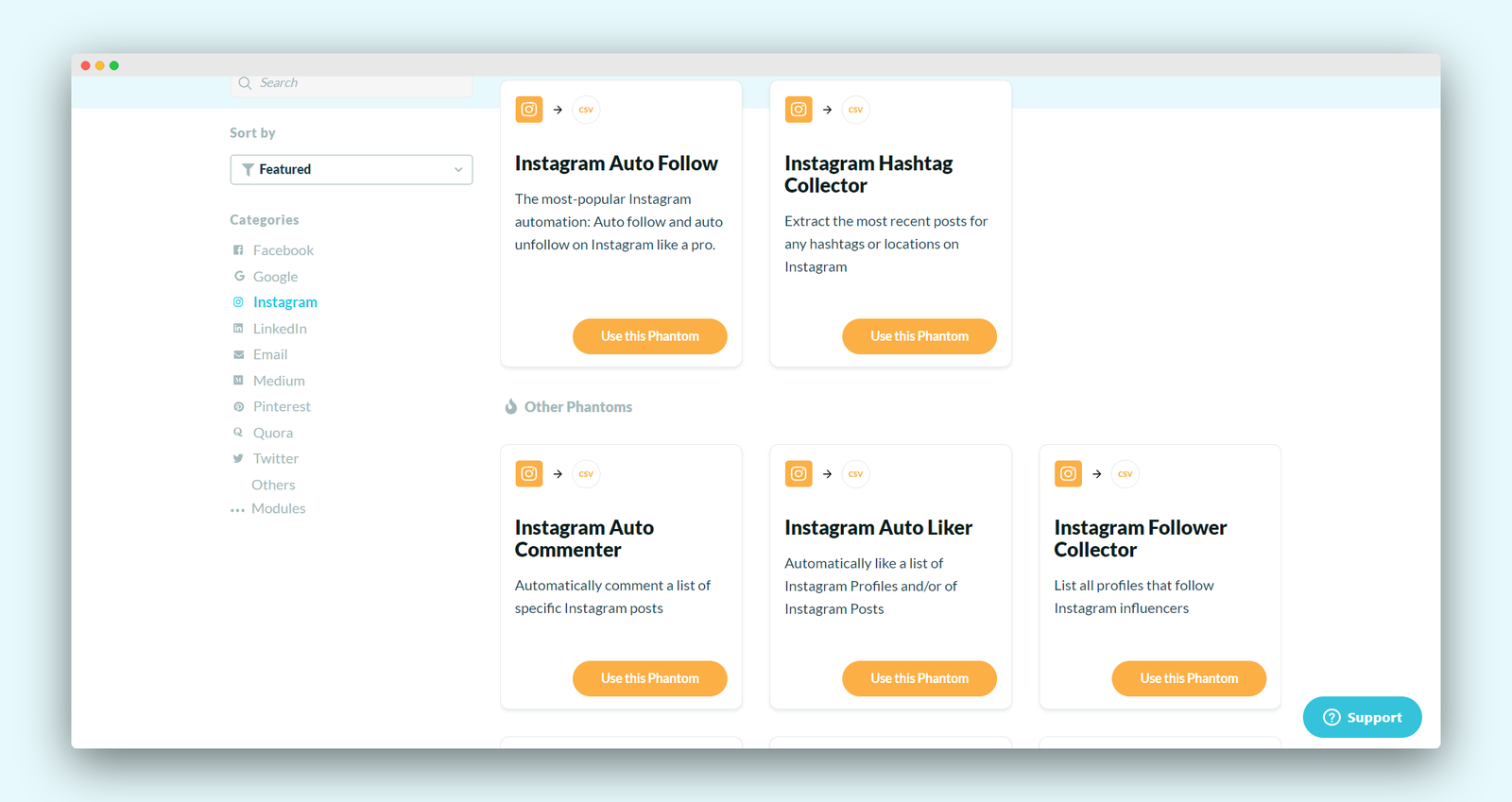Click the search magnifier icon
1512x802 pixels.
245,83
